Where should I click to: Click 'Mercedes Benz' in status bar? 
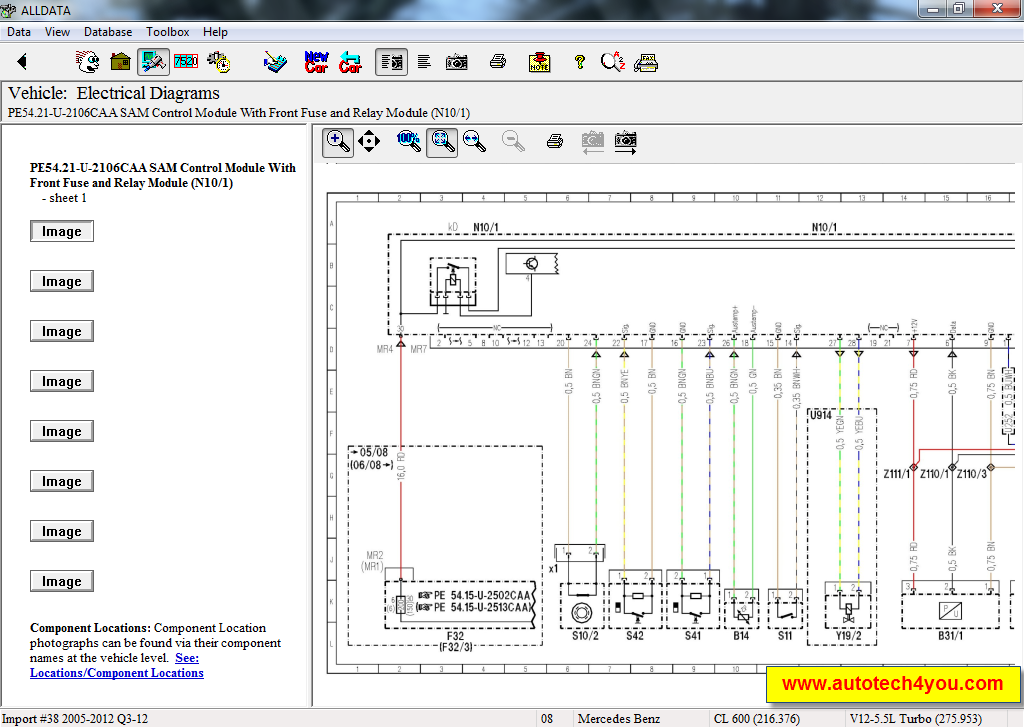point(618,719)
